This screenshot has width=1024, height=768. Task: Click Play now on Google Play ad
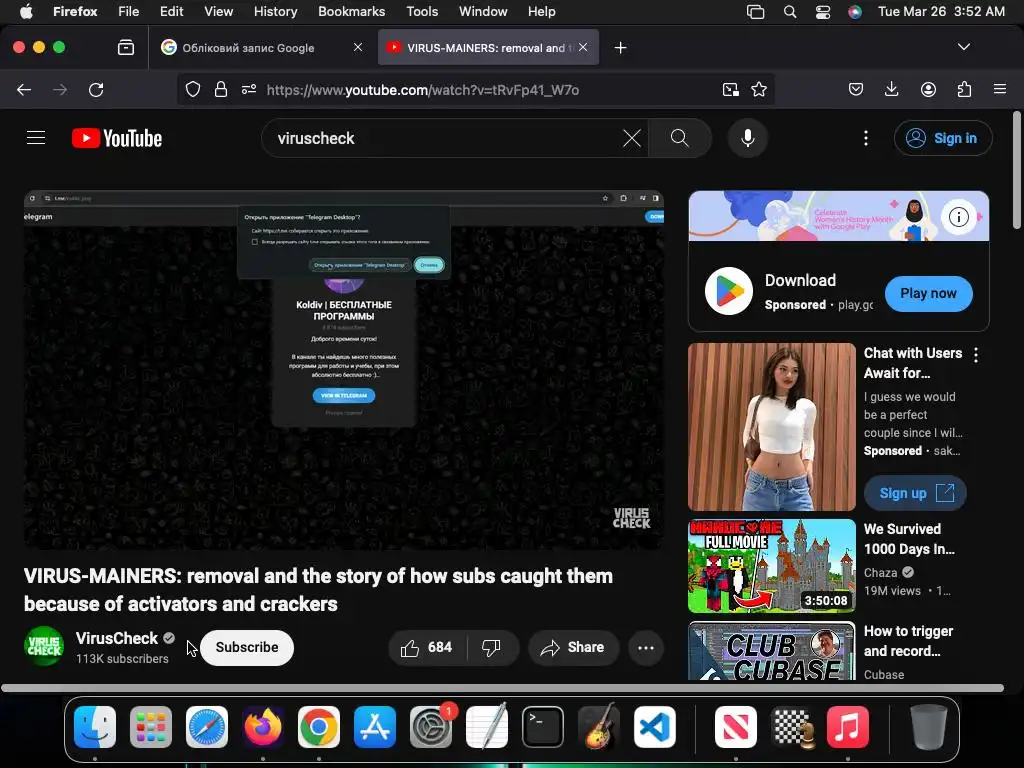tap(928, 293)
